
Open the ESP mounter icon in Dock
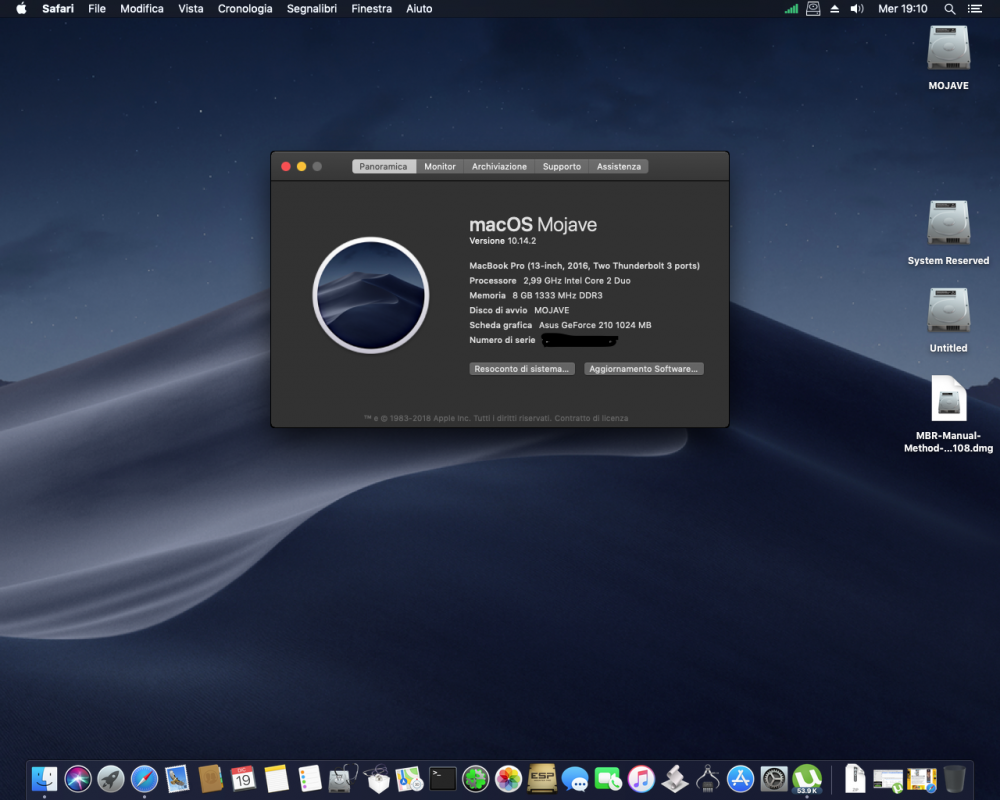542,778
